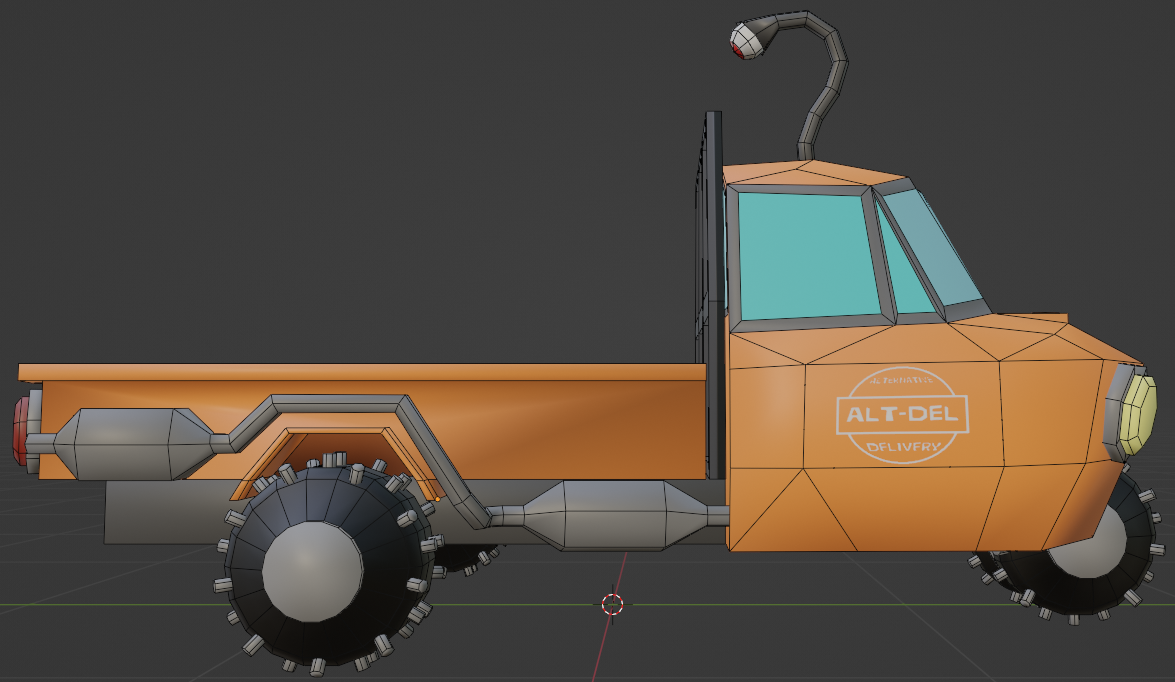
Task: Select the red taillight at the truck rear
Action: (x=20, y=432)
